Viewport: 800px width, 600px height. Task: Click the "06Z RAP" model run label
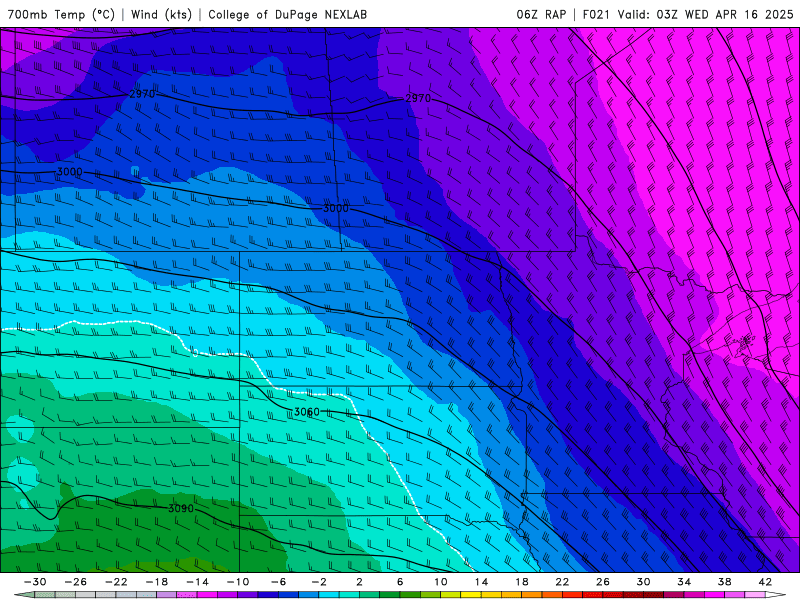click(541, 14)
